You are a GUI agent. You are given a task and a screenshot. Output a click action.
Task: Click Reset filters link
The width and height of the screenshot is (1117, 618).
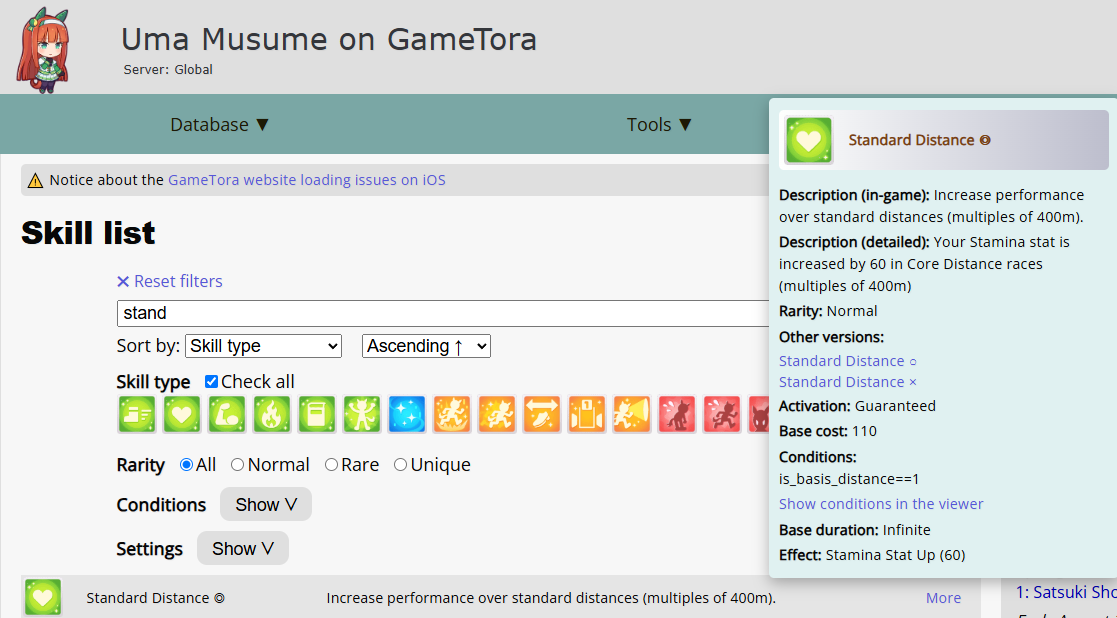(170, 281)
